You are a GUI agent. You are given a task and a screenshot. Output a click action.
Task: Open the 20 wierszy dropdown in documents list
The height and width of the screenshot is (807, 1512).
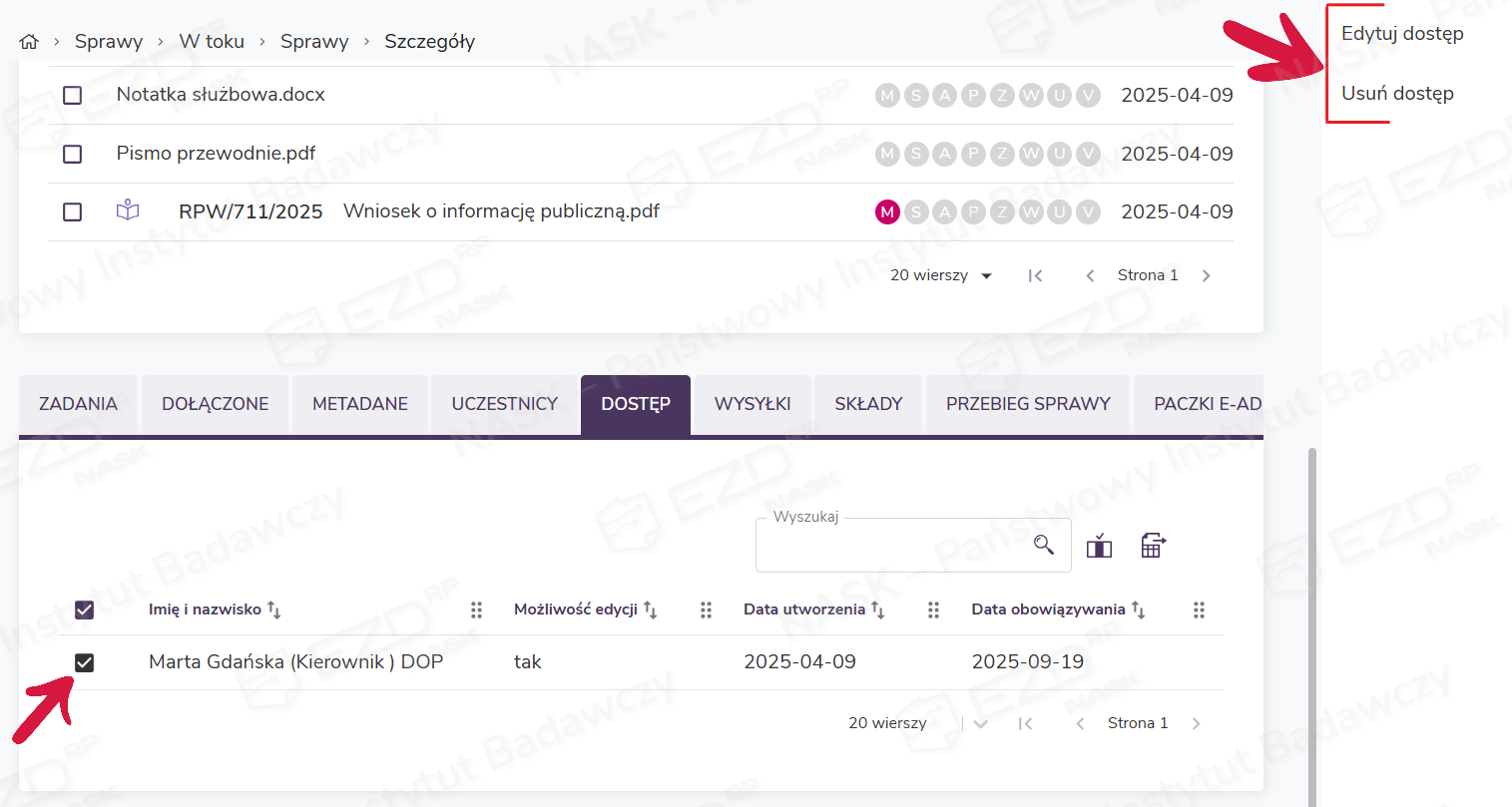tap(941, 276)
